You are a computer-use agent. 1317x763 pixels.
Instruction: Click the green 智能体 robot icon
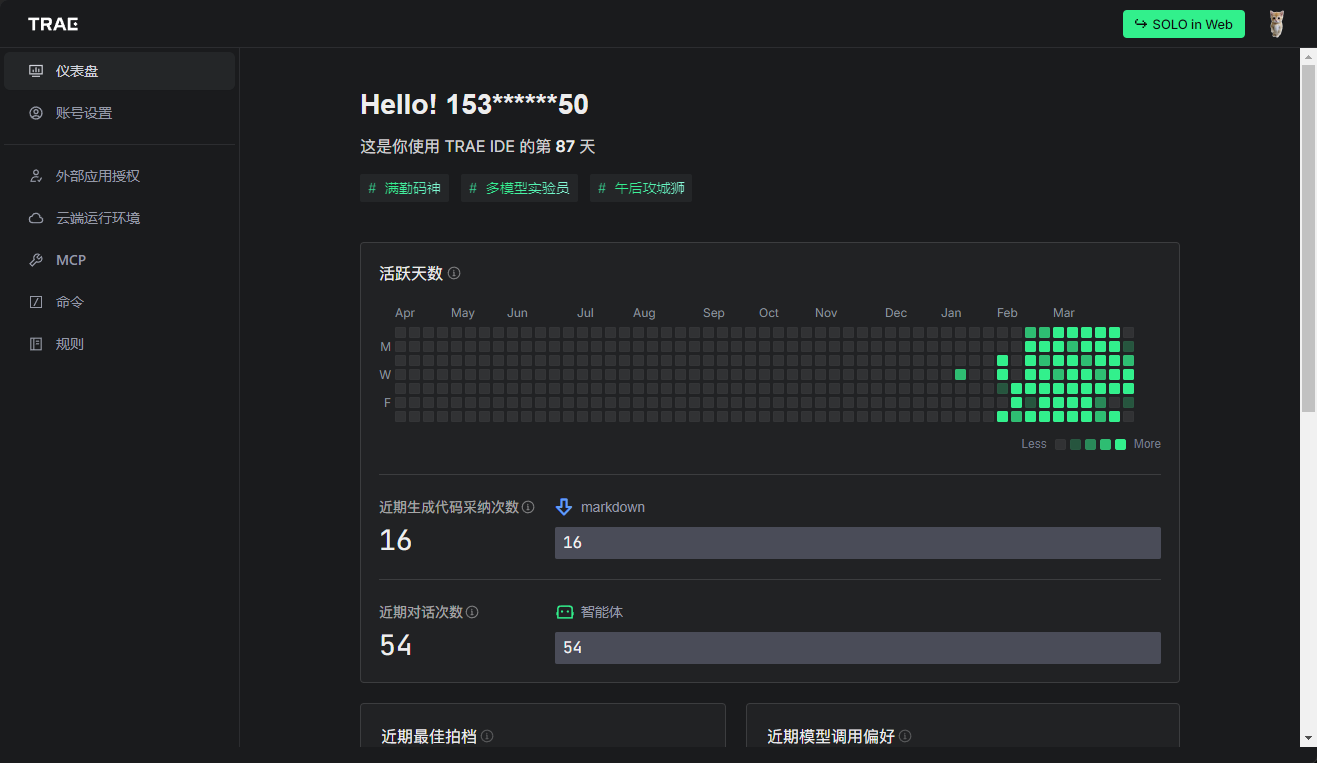pos(564,612)
